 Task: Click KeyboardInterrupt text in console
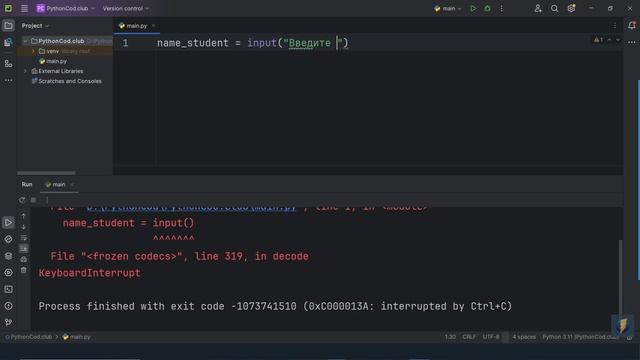click(89, 273)
